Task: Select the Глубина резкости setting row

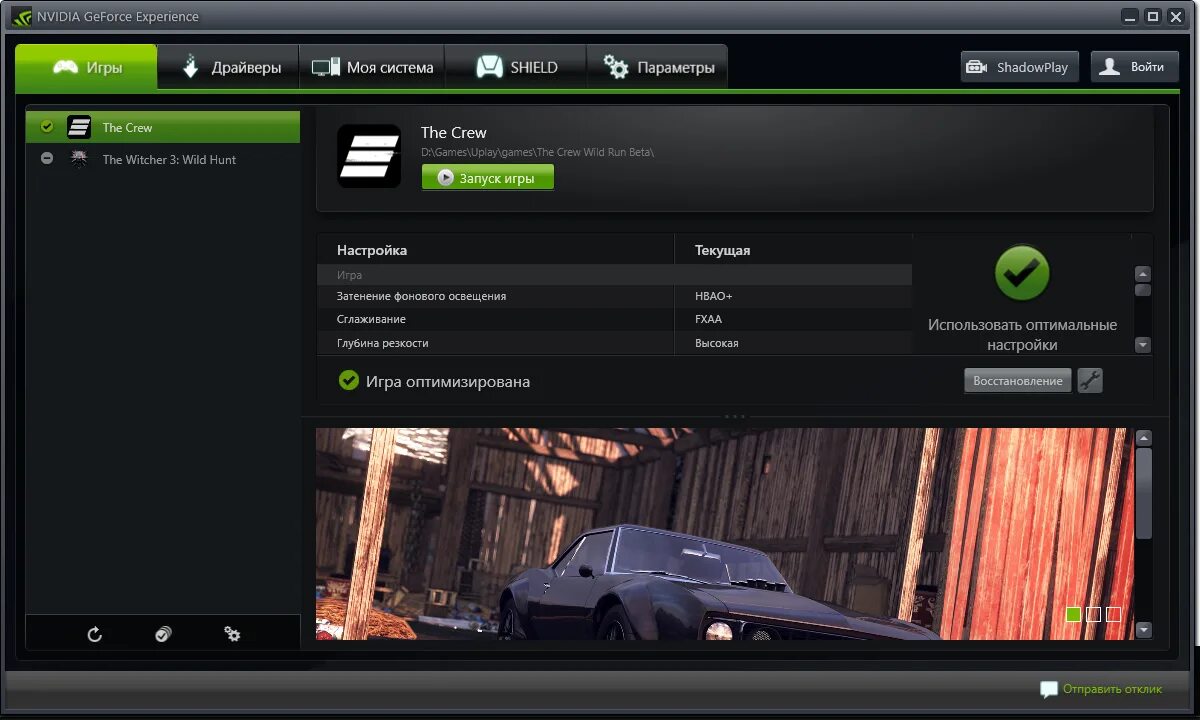Action: (614, 343)
